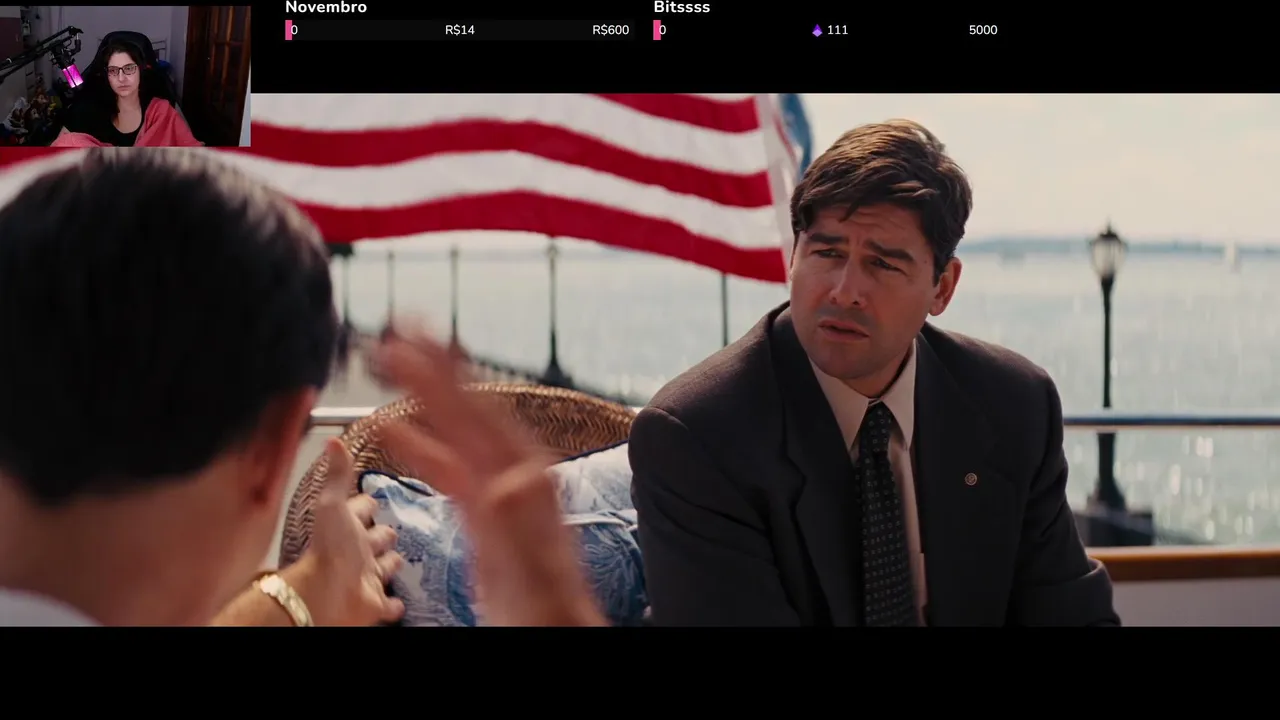Click the Bitssss progress bar
Viewport: 1280px width, 720px height.
pyautogui.click(x=827, y=30)
